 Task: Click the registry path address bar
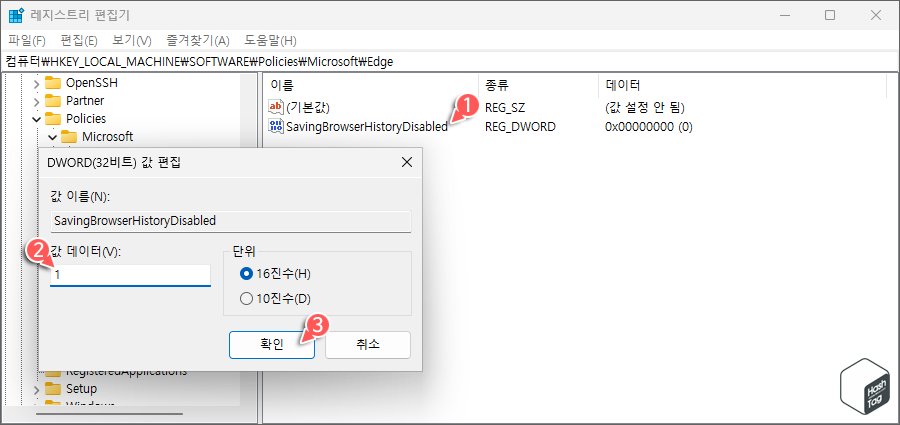click(450, 61)
